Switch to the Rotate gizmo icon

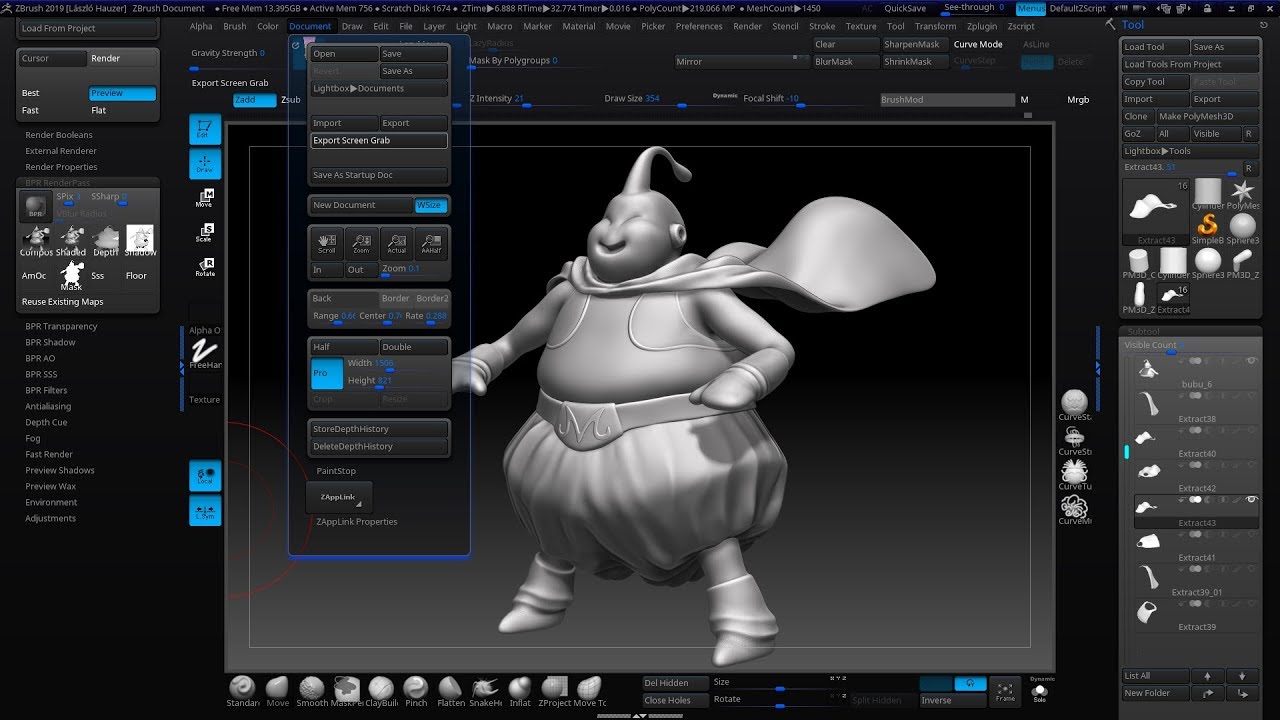[x=205, y=268]
